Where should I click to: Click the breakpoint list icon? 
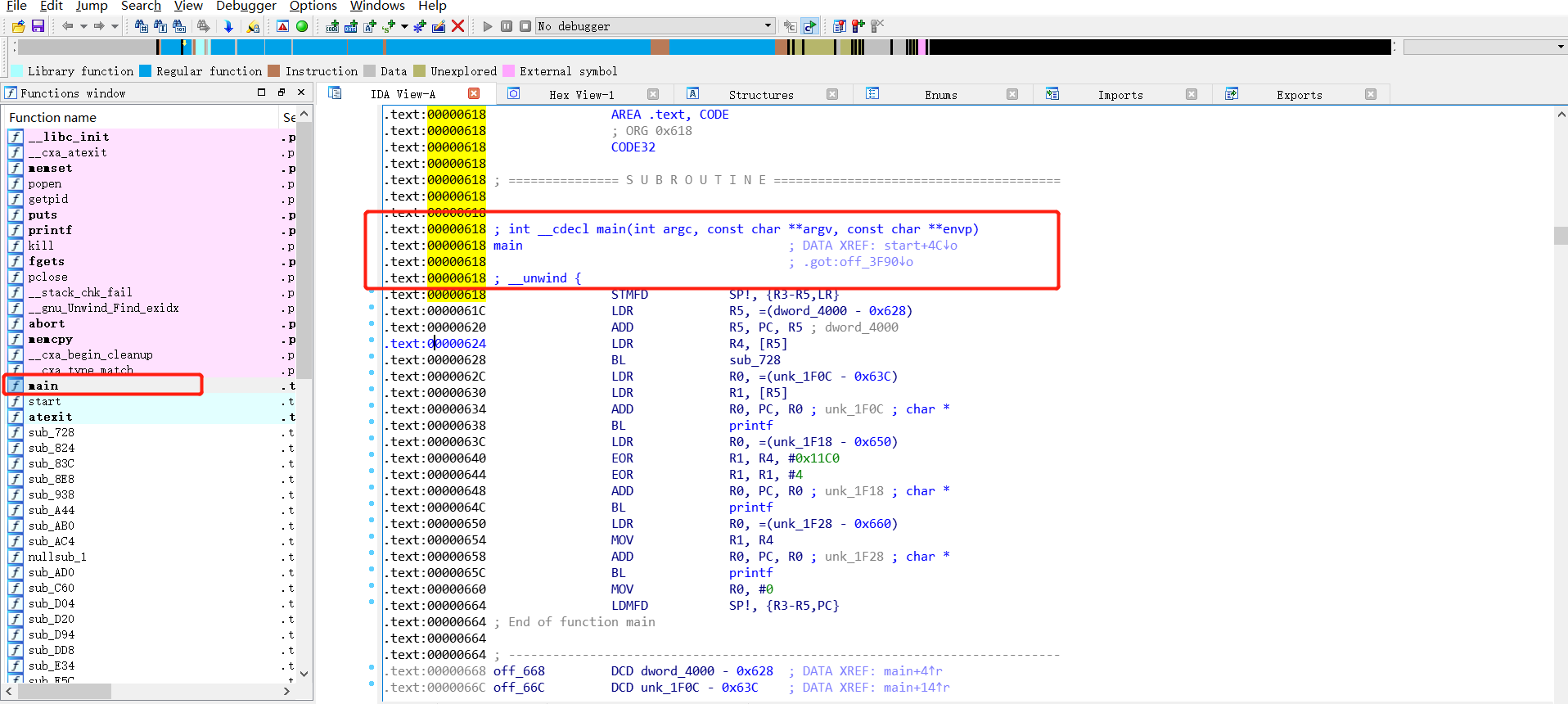(x=840, y=26)
